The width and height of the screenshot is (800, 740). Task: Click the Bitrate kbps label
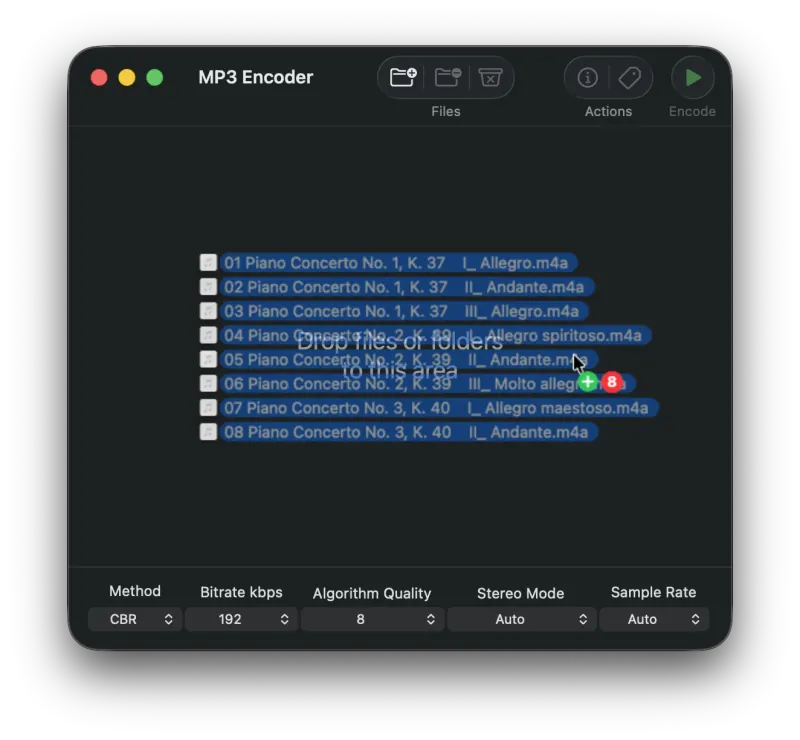point(241,592)
